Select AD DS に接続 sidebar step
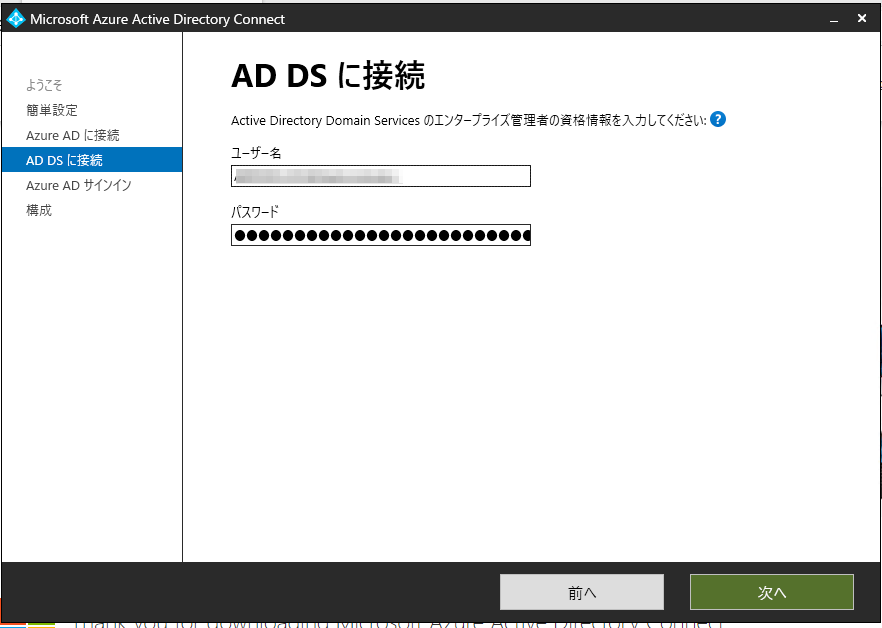882x628 pixels. [x=92, y=160]
